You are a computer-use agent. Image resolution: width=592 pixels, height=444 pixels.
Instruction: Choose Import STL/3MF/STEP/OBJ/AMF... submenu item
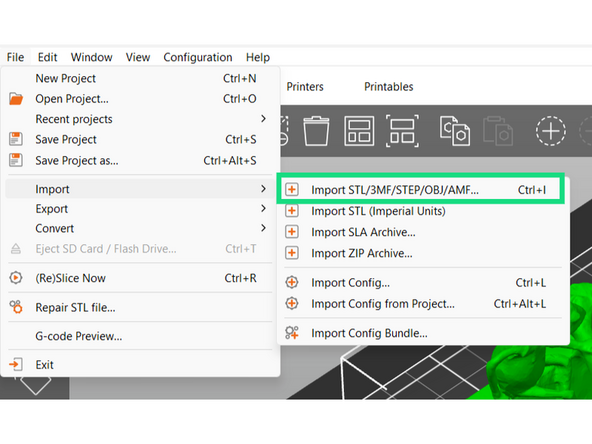point(421,190)
